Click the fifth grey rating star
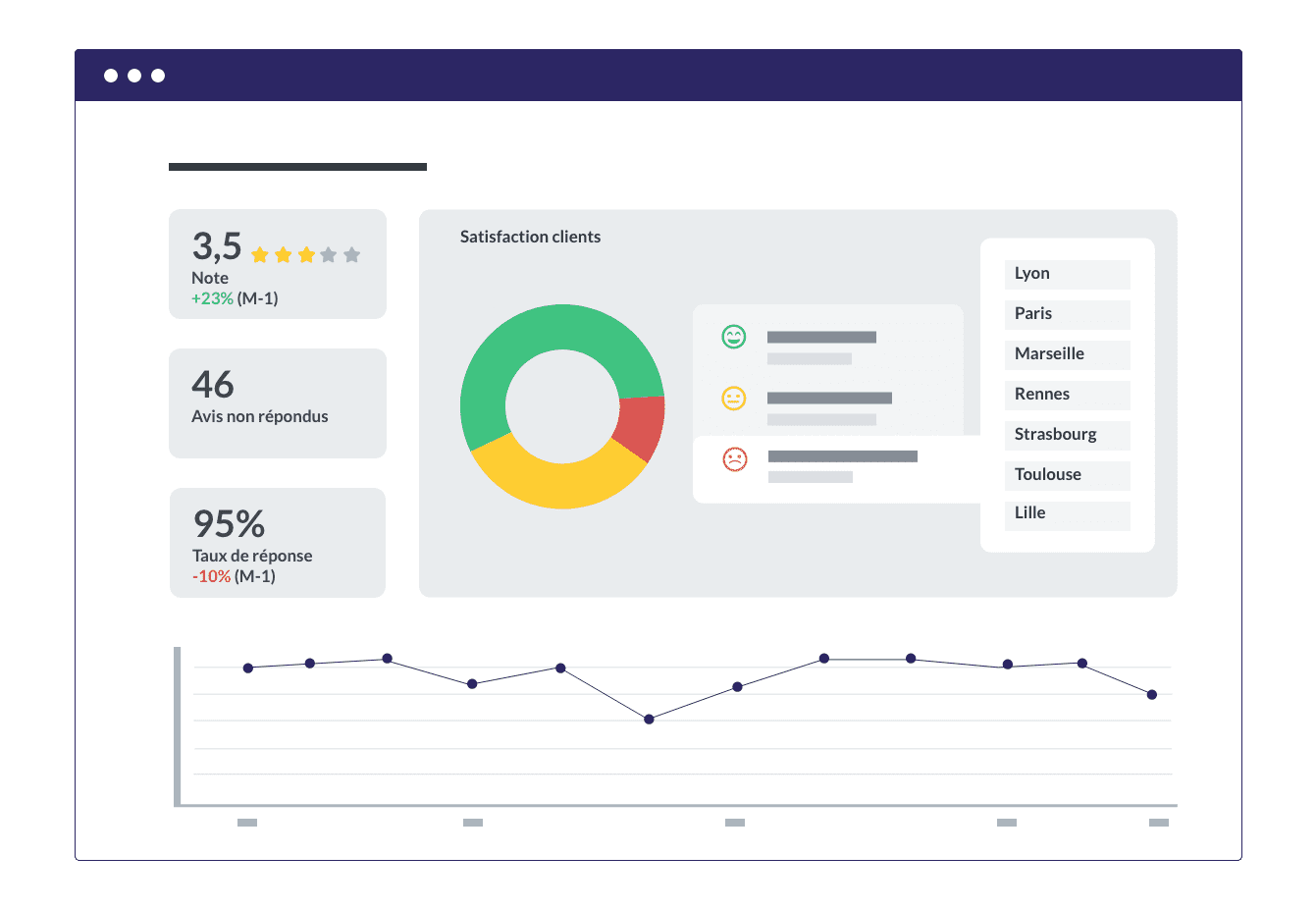Viewport: 1316px width, 909px height. pos(351,255)
